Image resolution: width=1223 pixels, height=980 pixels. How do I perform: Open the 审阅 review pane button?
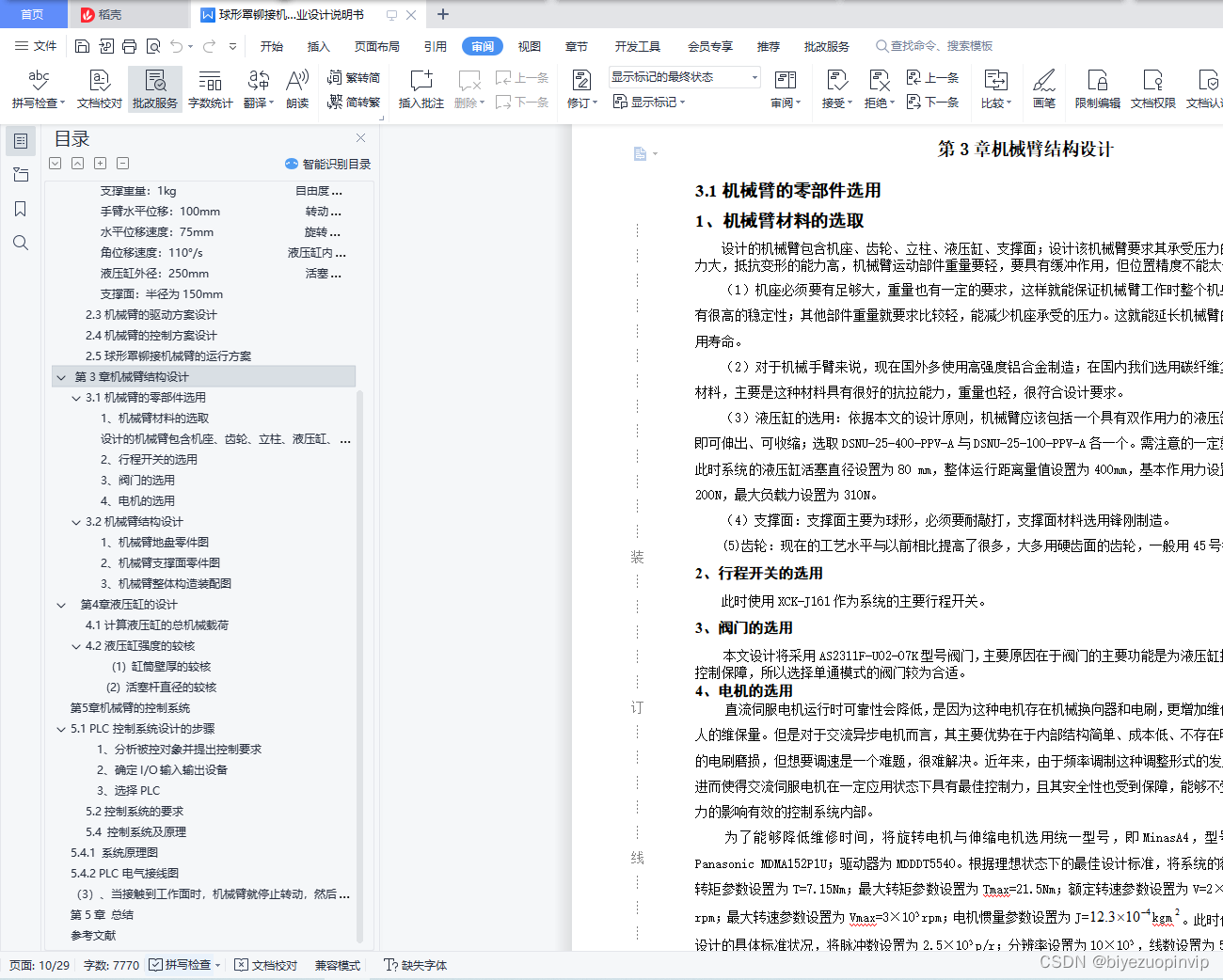click(x=786, y=89)
